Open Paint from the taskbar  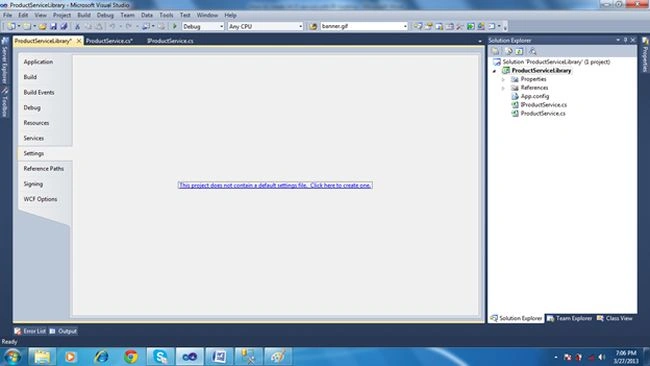click(278, 356)
